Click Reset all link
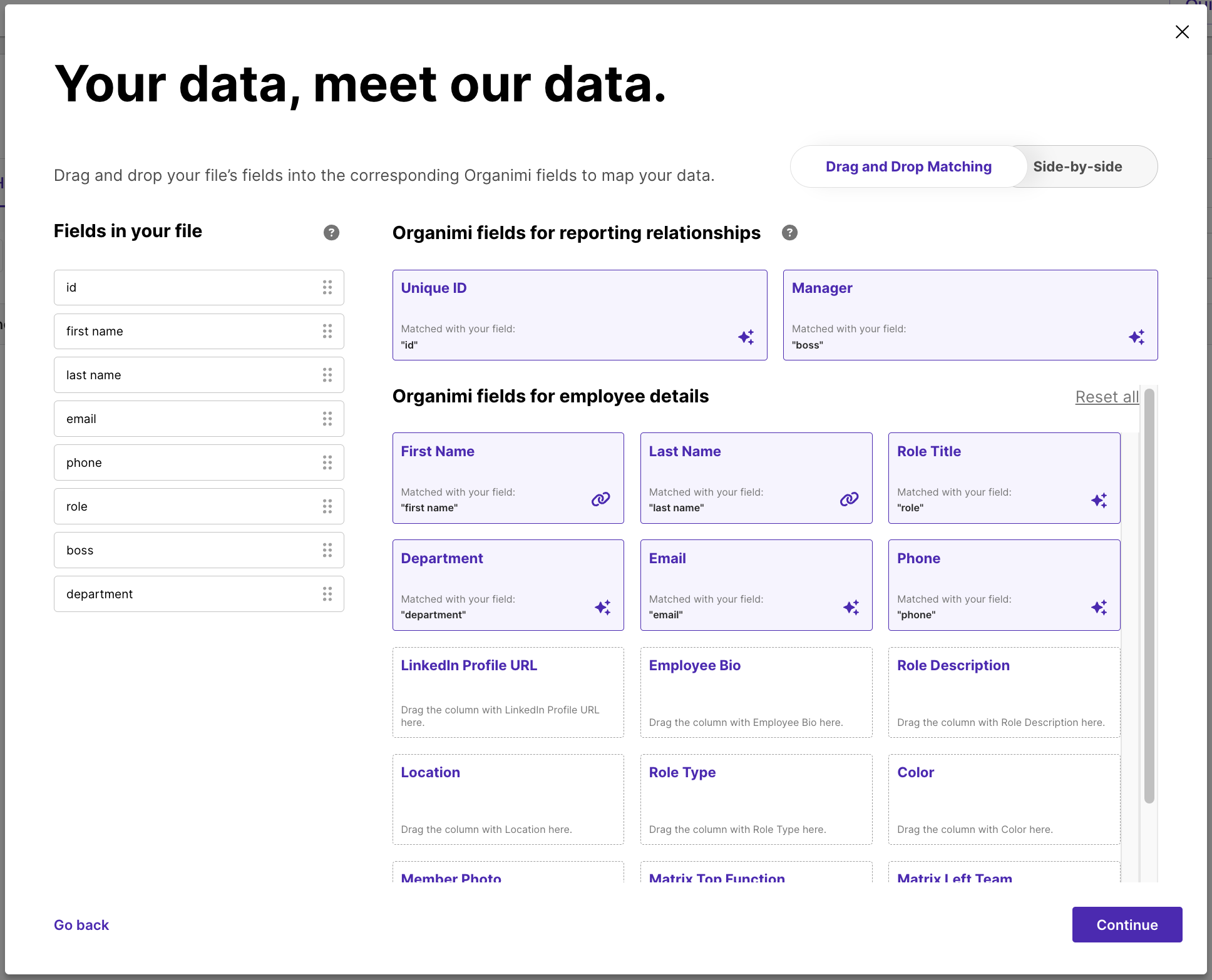This screenshot has height=980, width=1212. click(x=1107, y=397)
